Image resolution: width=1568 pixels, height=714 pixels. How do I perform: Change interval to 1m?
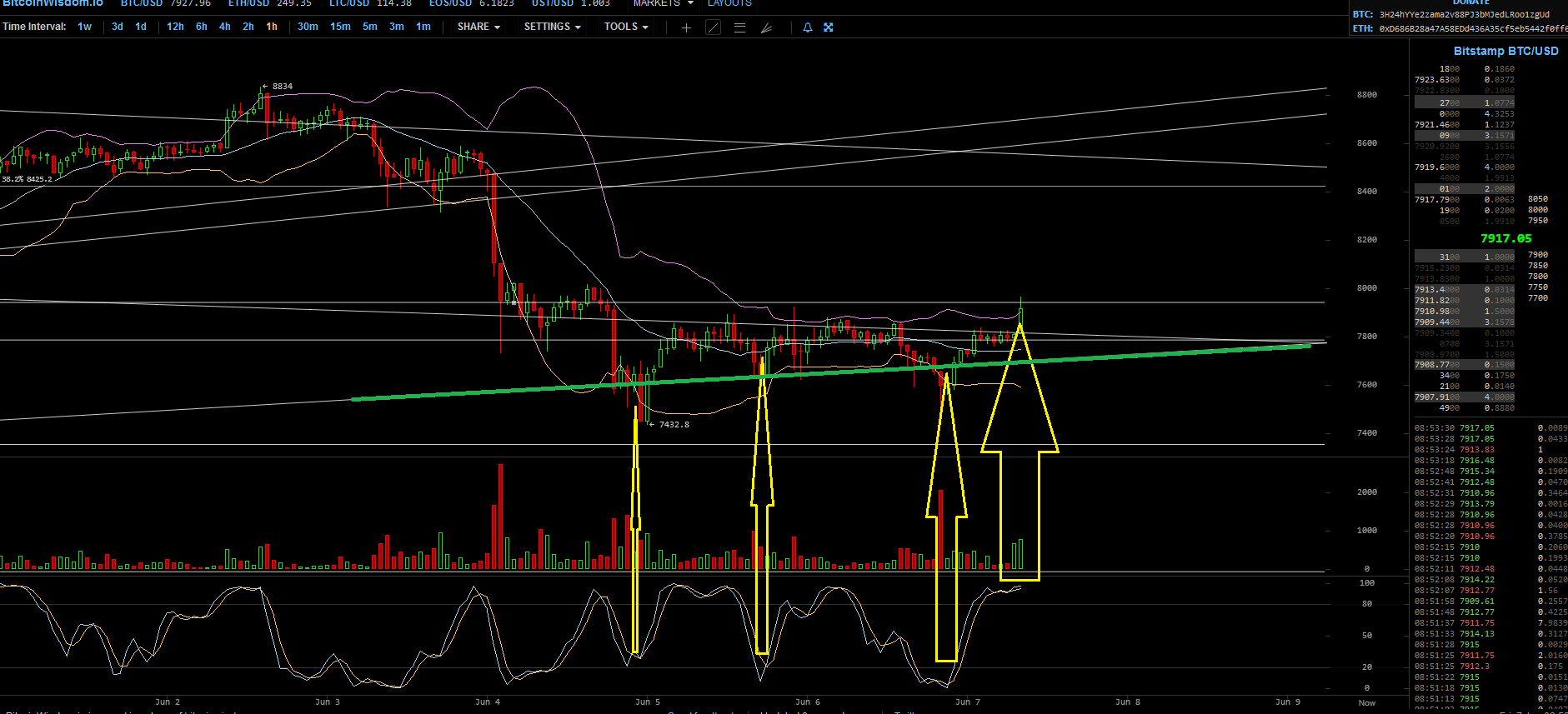click(x=423, y=27)
